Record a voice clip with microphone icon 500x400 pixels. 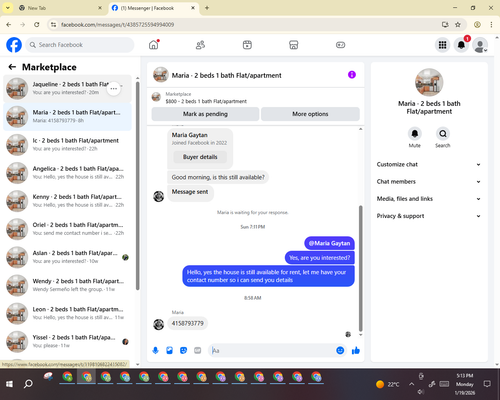[155, 350]
